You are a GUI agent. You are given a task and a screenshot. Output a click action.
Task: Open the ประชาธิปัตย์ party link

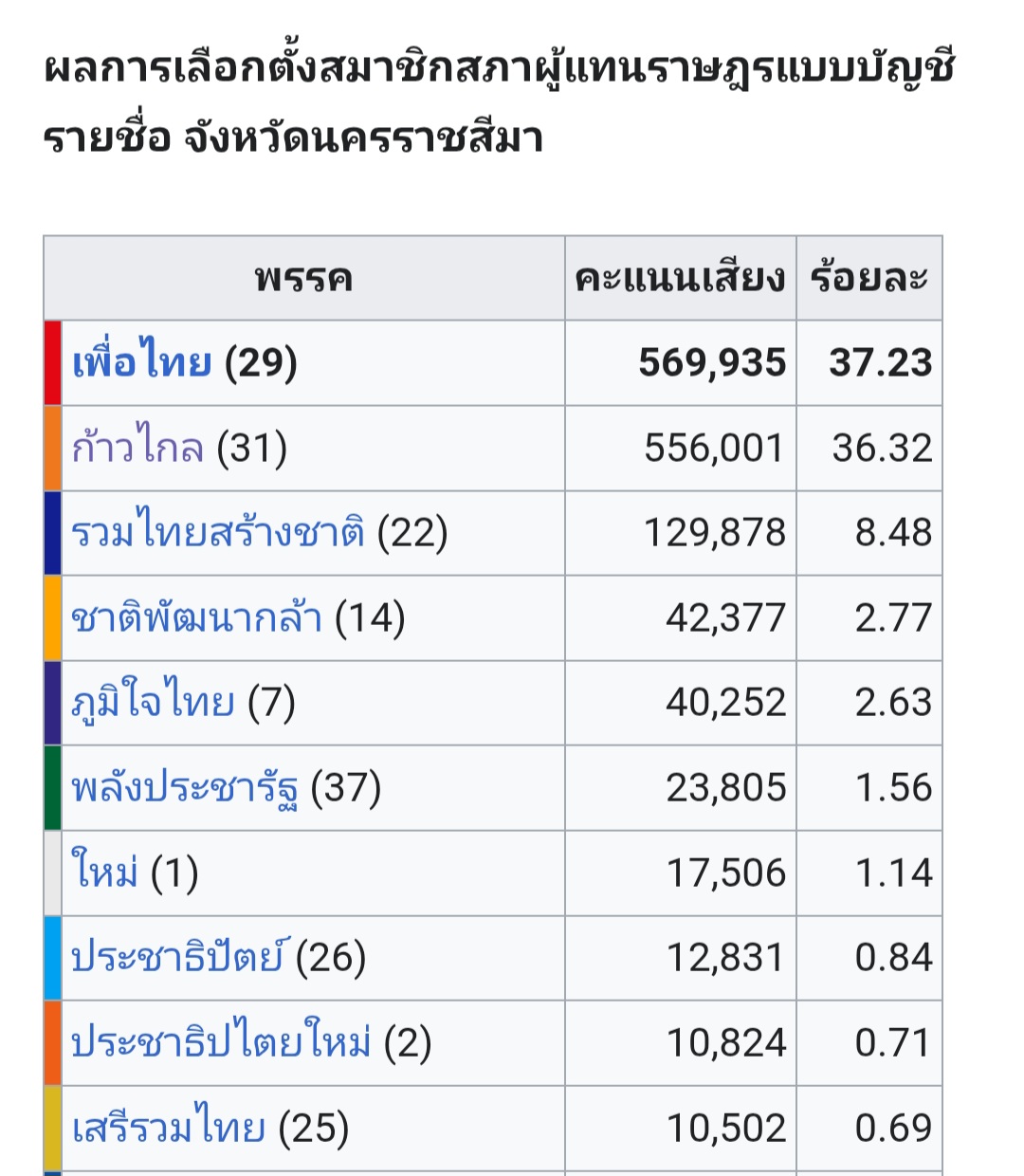coord(177,958)
